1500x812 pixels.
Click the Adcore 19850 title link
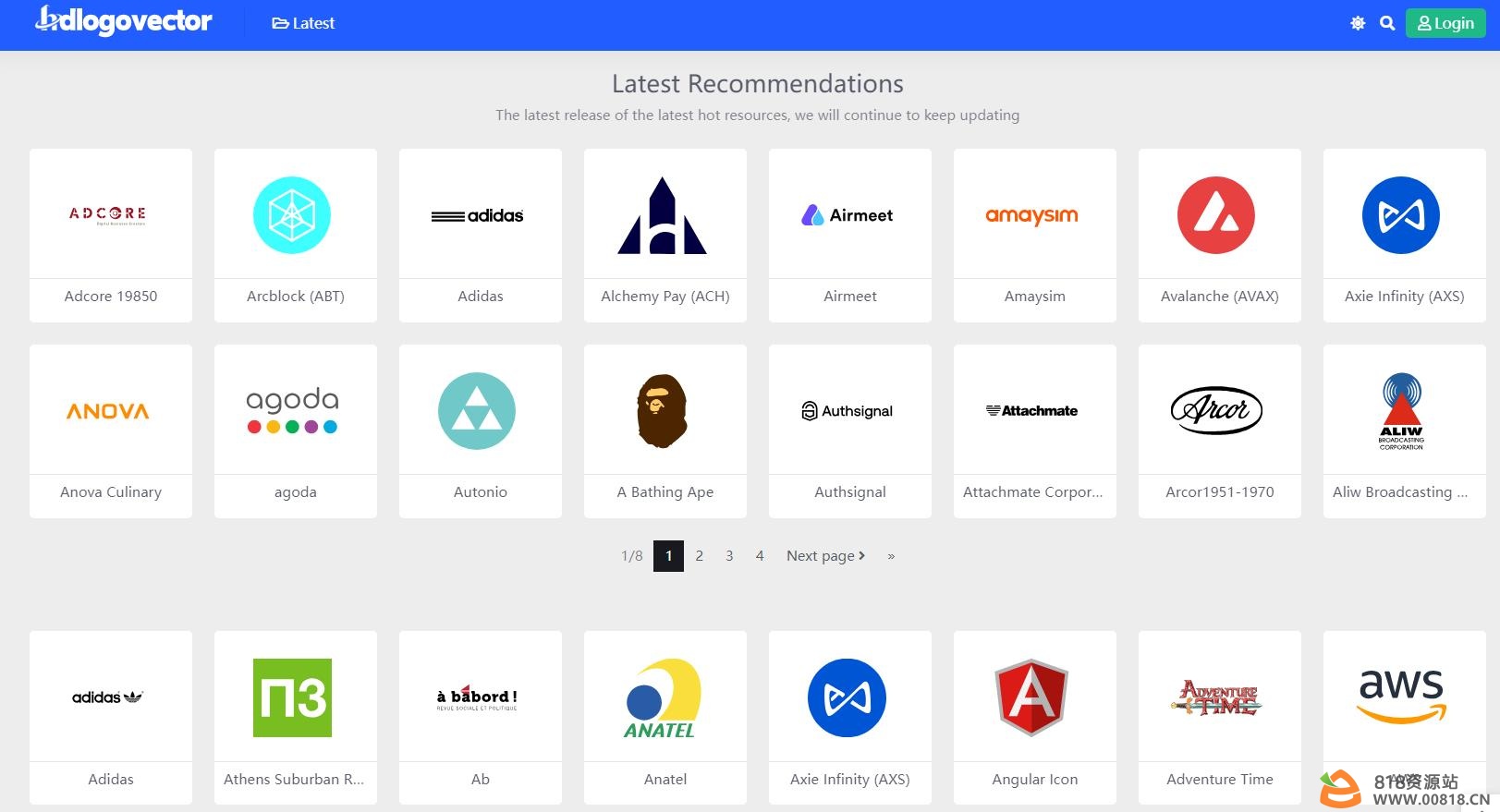111,297
